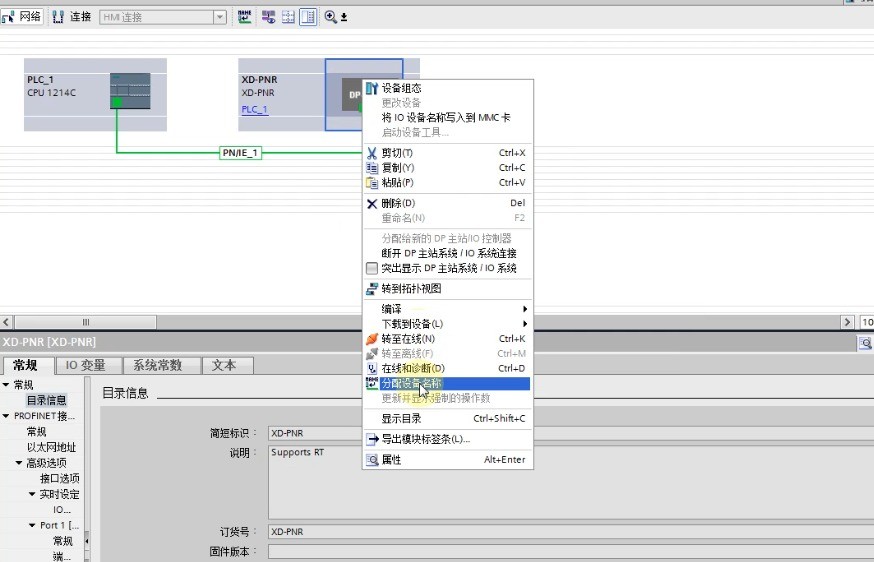Collapse the 实时设定 tree node
The width and height of the screenshot is (874, 562).
coord(32,494)
